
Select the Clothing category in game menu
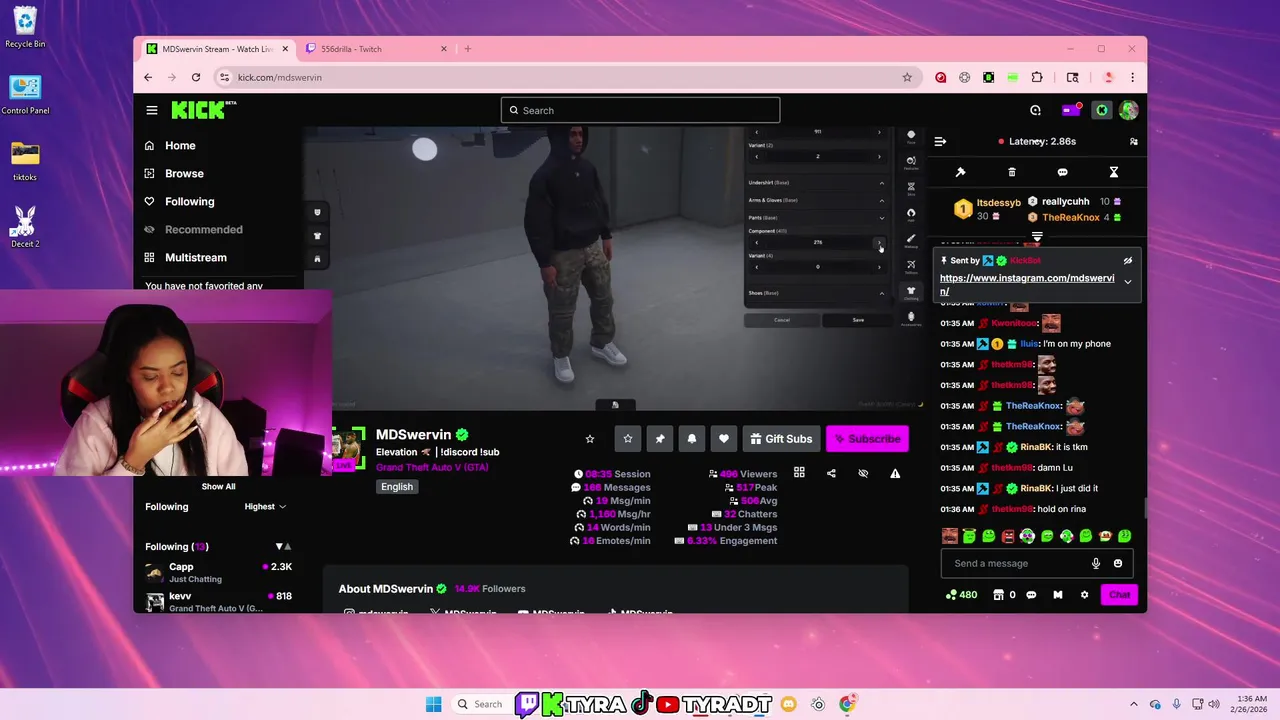click(x=911, y=292)
